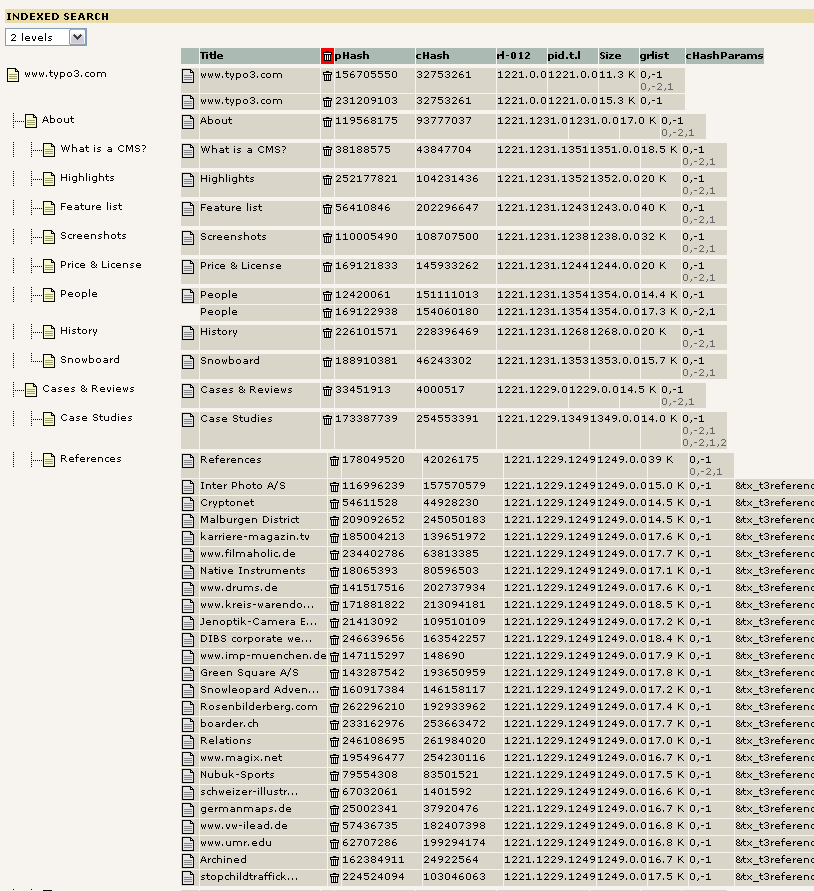Select Cases & Reviews in page tree
The height and width of the screenshot is (891, 814).
coord(88,389)
